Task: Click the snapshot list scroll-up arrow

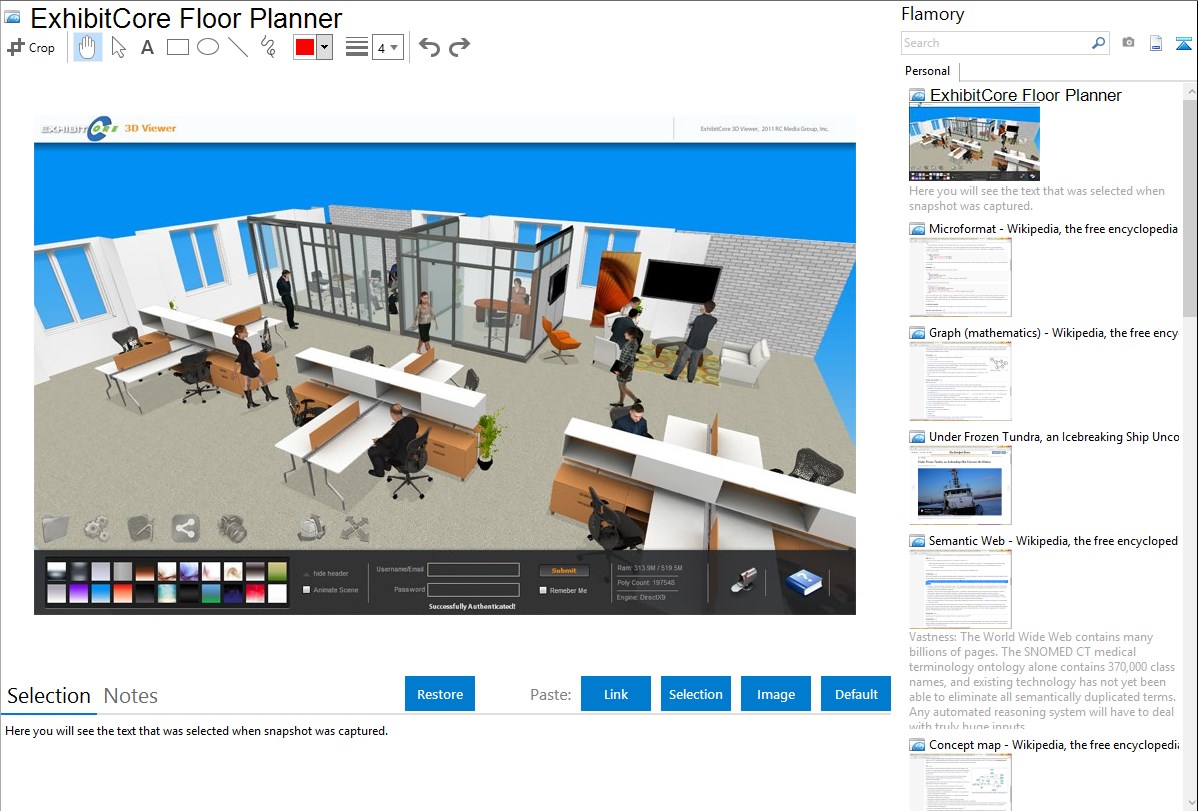Action: coord(1190,91)
